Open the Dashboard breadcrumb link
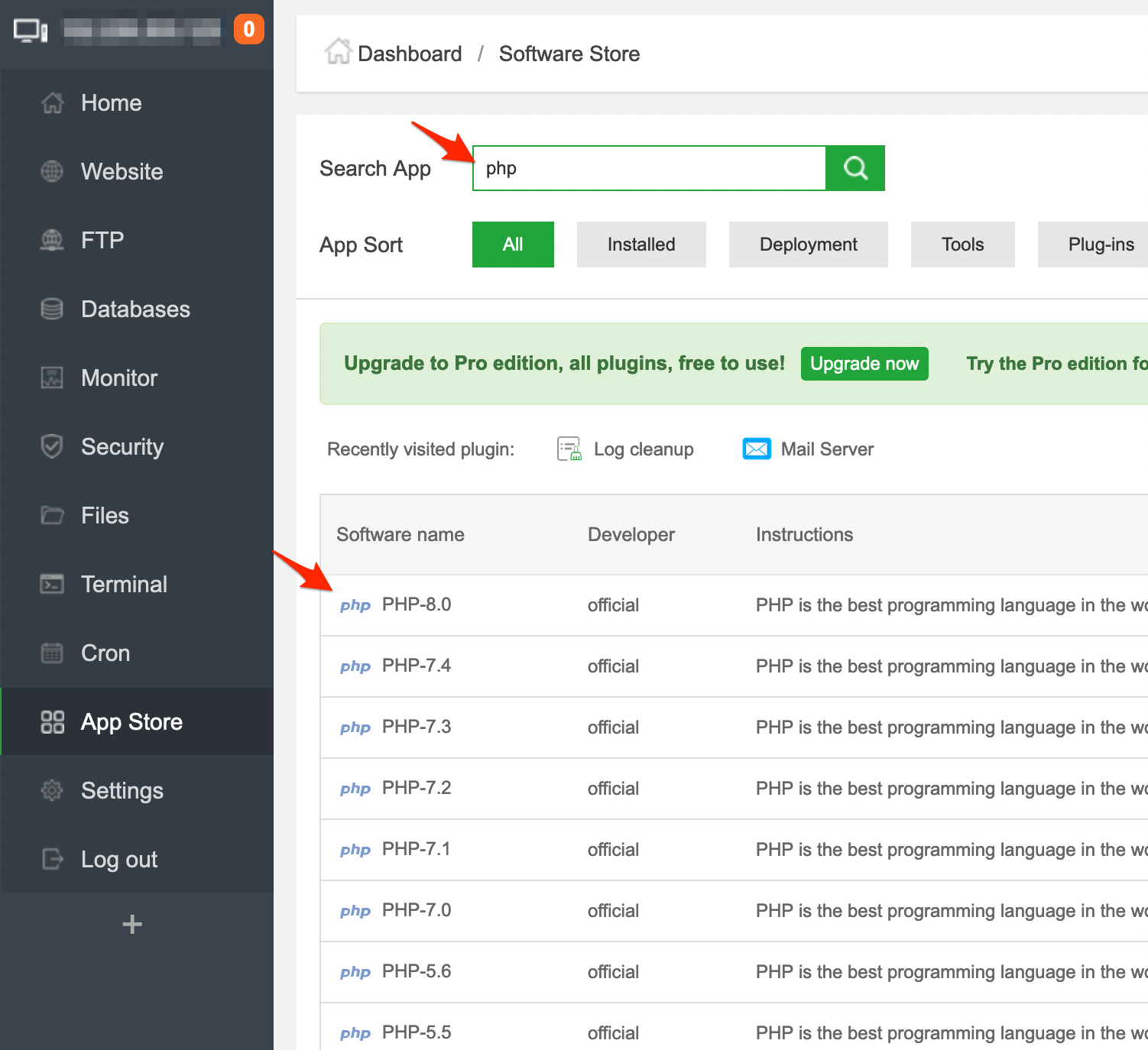 (x=410, y=53)
